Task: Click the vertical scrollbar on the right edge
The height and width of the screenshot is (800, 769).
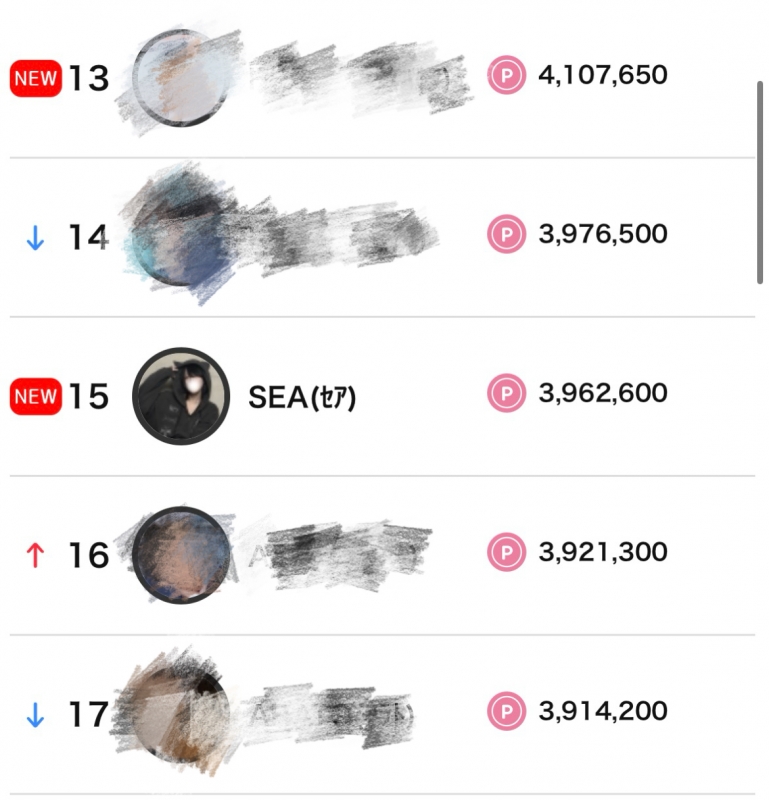Action: click(761, 182)
